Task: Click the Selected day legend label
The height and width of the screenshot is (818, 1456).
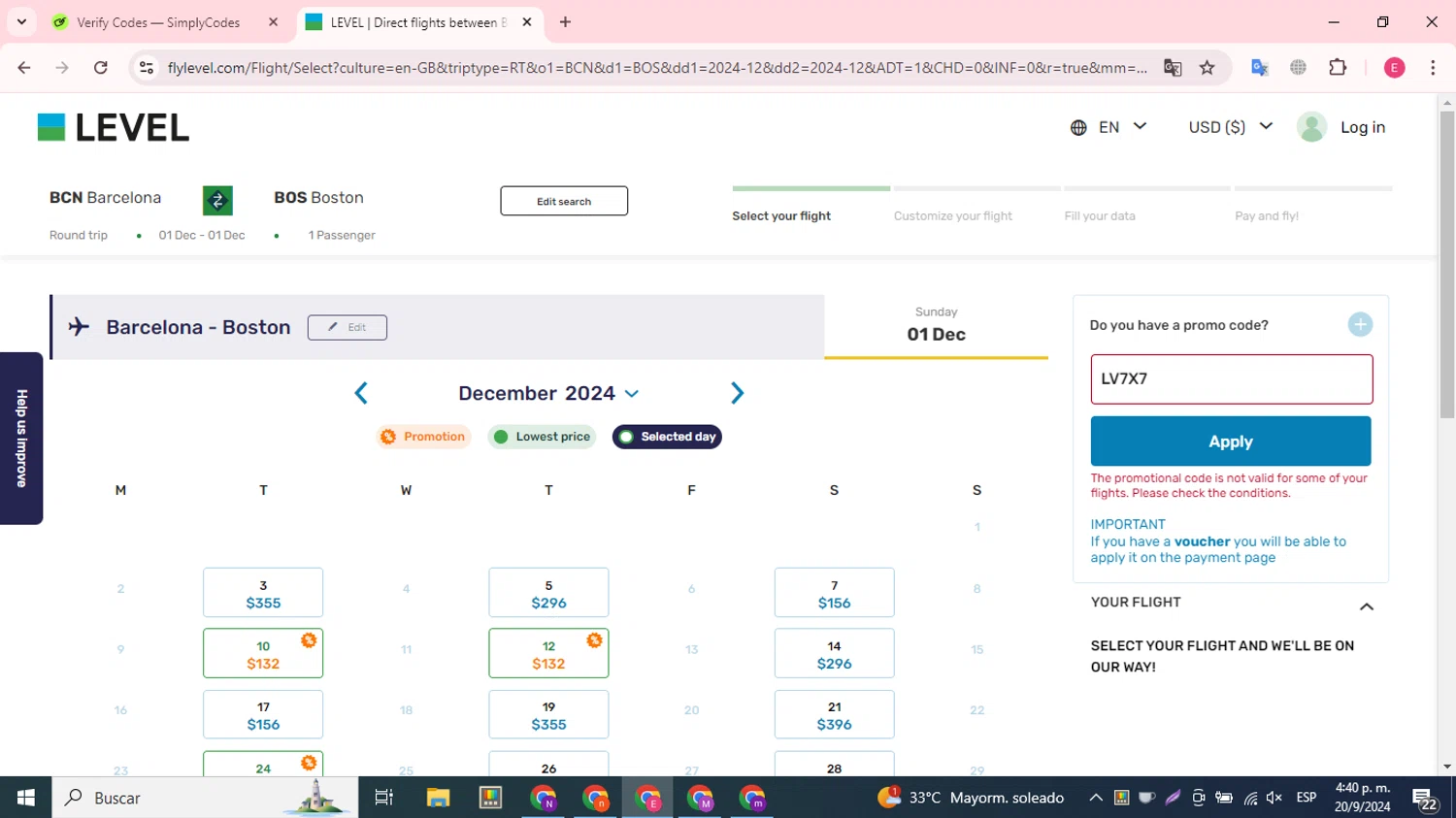Action: coord(668,437)
